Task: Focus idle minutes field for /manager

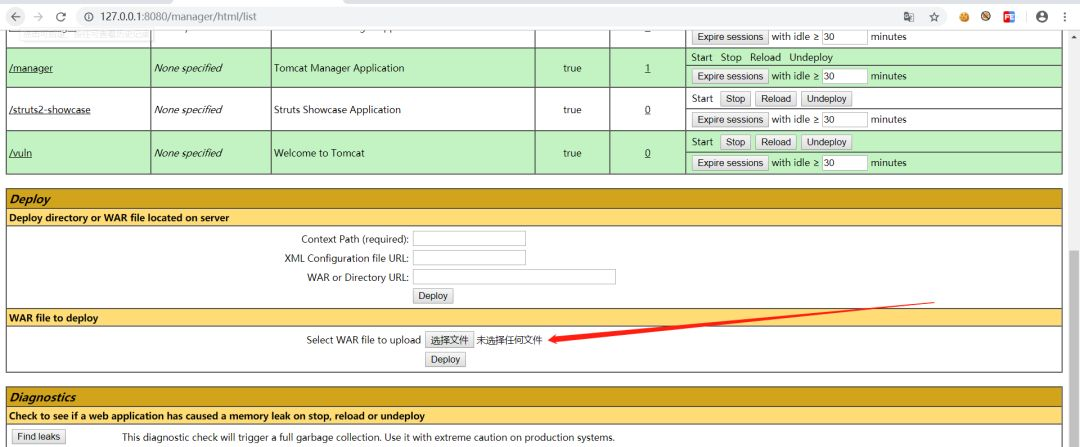Action: tap(844, 76)
